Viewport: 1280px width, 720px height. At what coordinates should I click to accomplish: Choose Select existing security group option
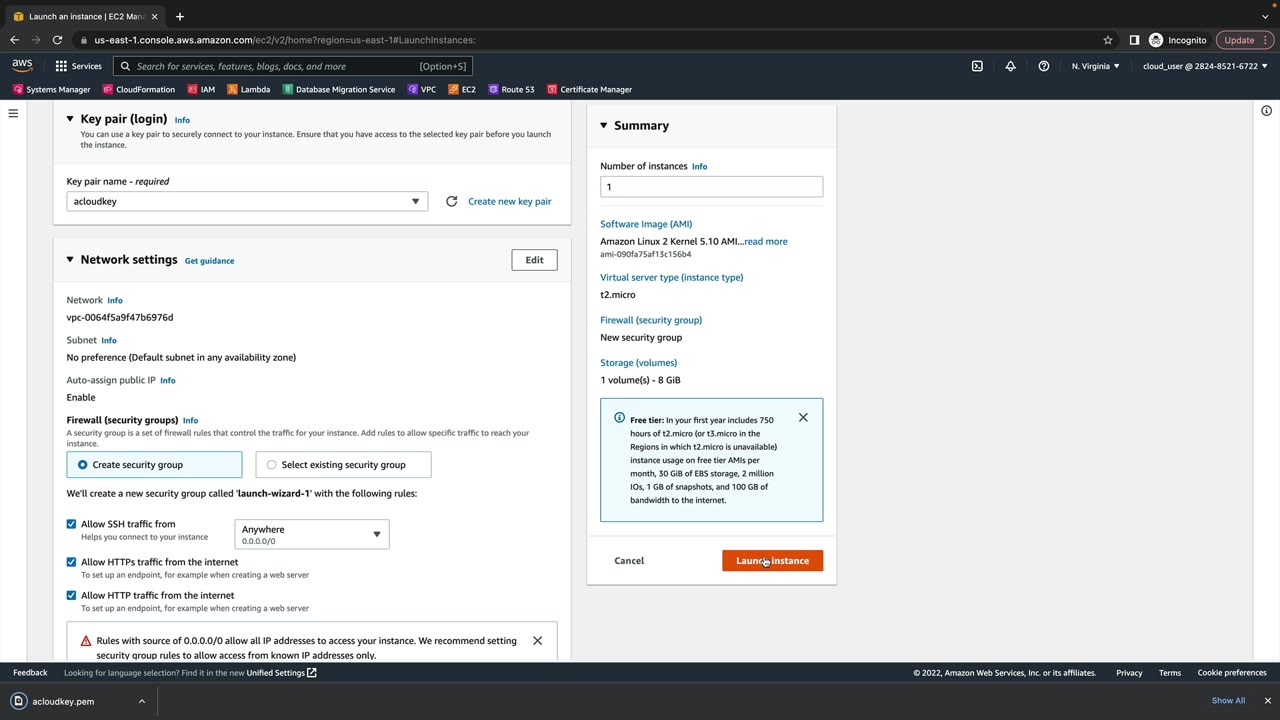point(343,464)
